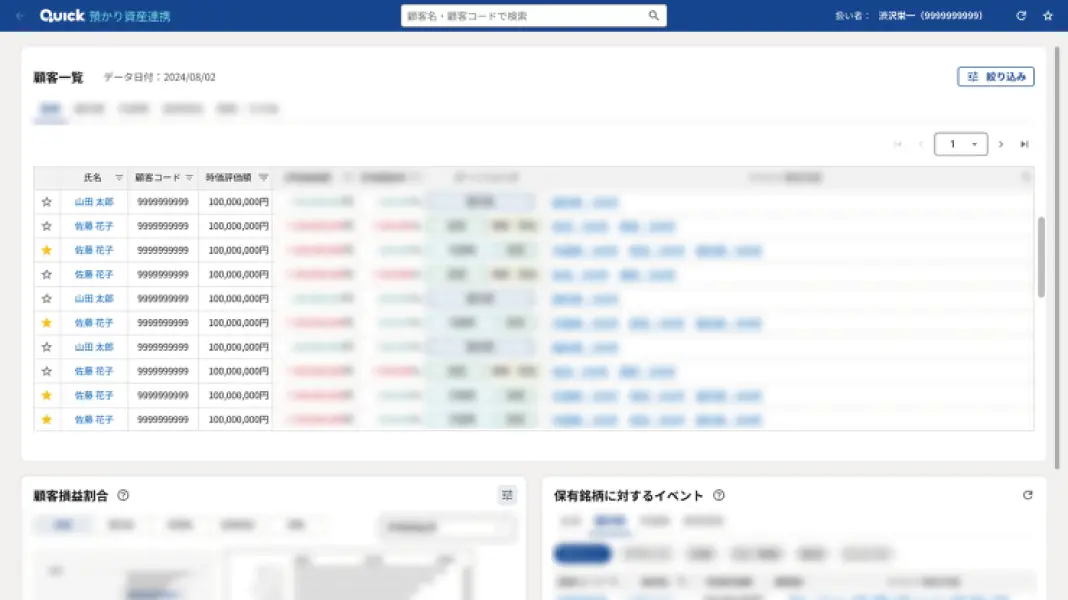Open the 氏名 column filter icon
Viewport: 1068px width, 600px height.
click(119, 178)
